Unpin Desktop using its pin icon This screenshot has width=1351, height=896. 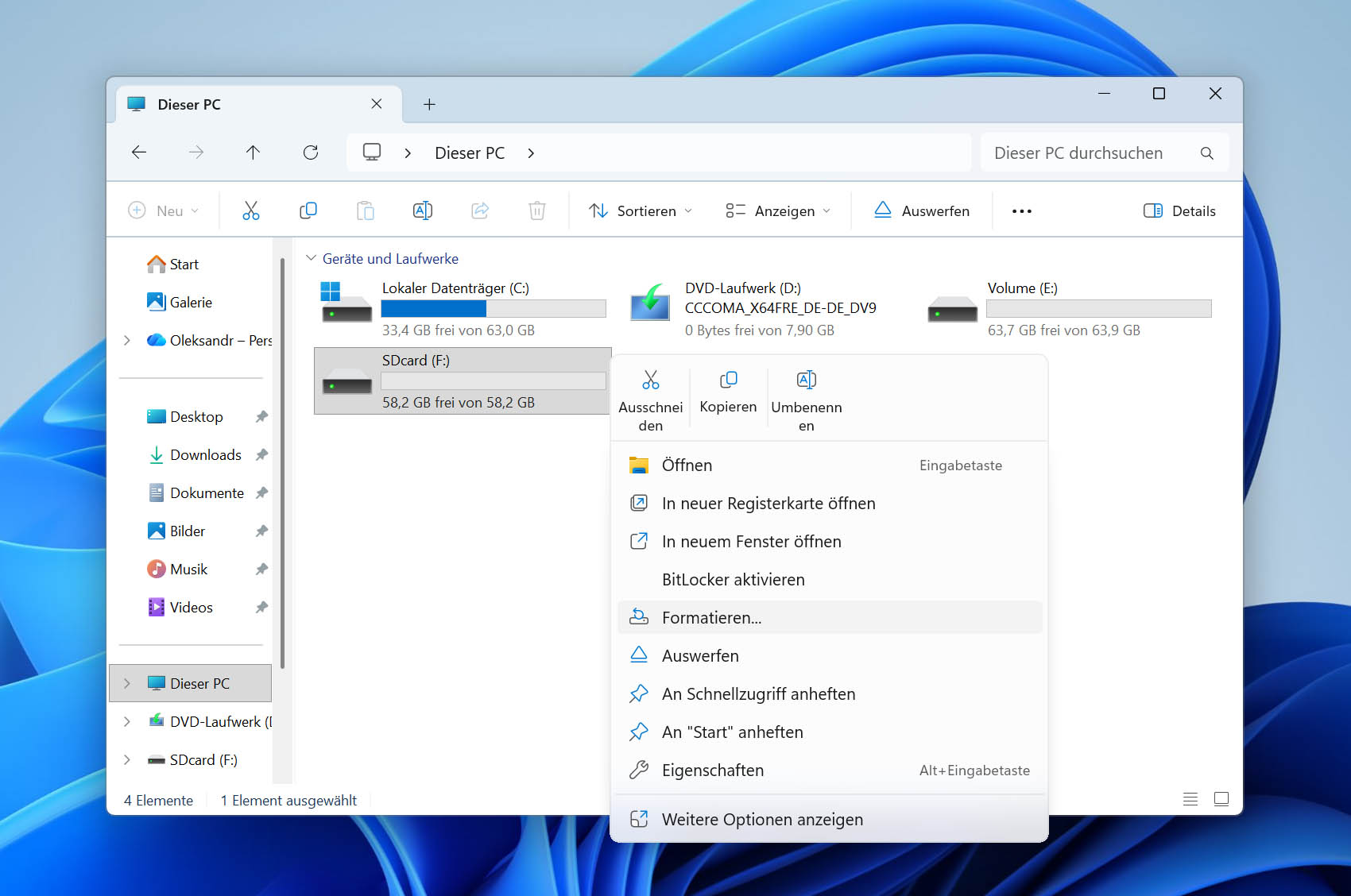(261, 416)
